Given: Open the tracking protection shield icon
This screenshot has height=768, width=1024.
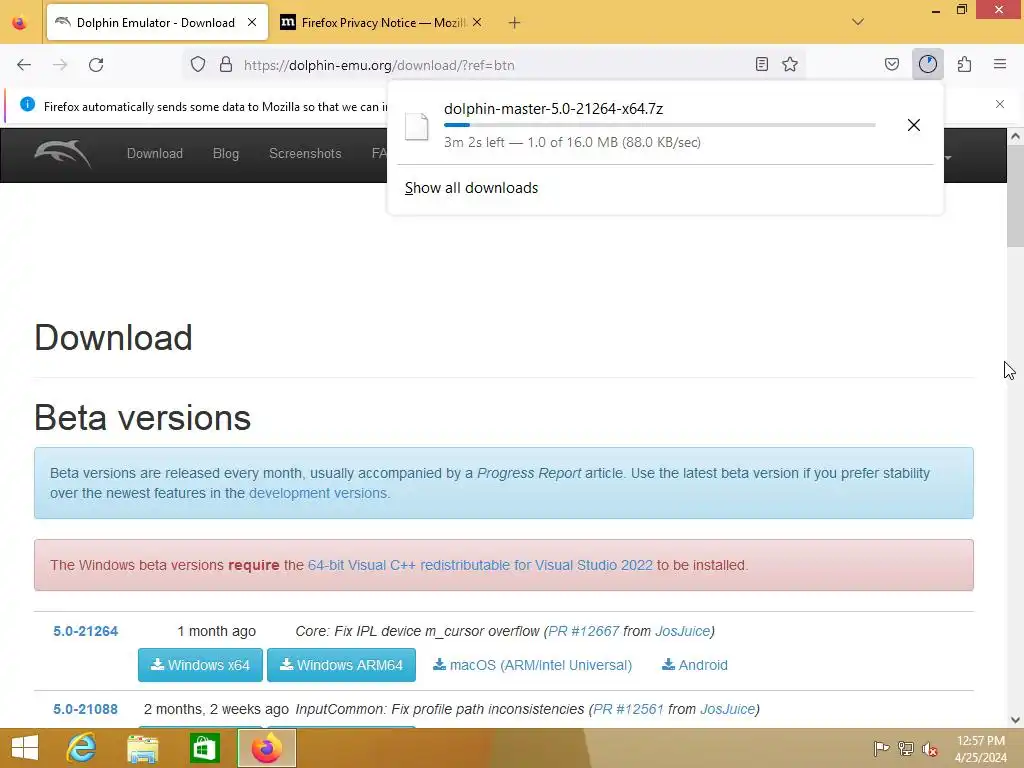Looking at the screenshot, I should [x=198, y=65].
